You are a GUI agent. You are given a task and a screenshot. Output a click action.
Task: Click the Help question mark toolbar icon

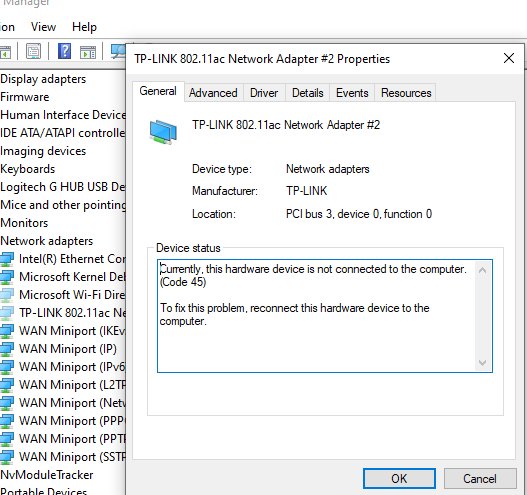coord(65,51)
